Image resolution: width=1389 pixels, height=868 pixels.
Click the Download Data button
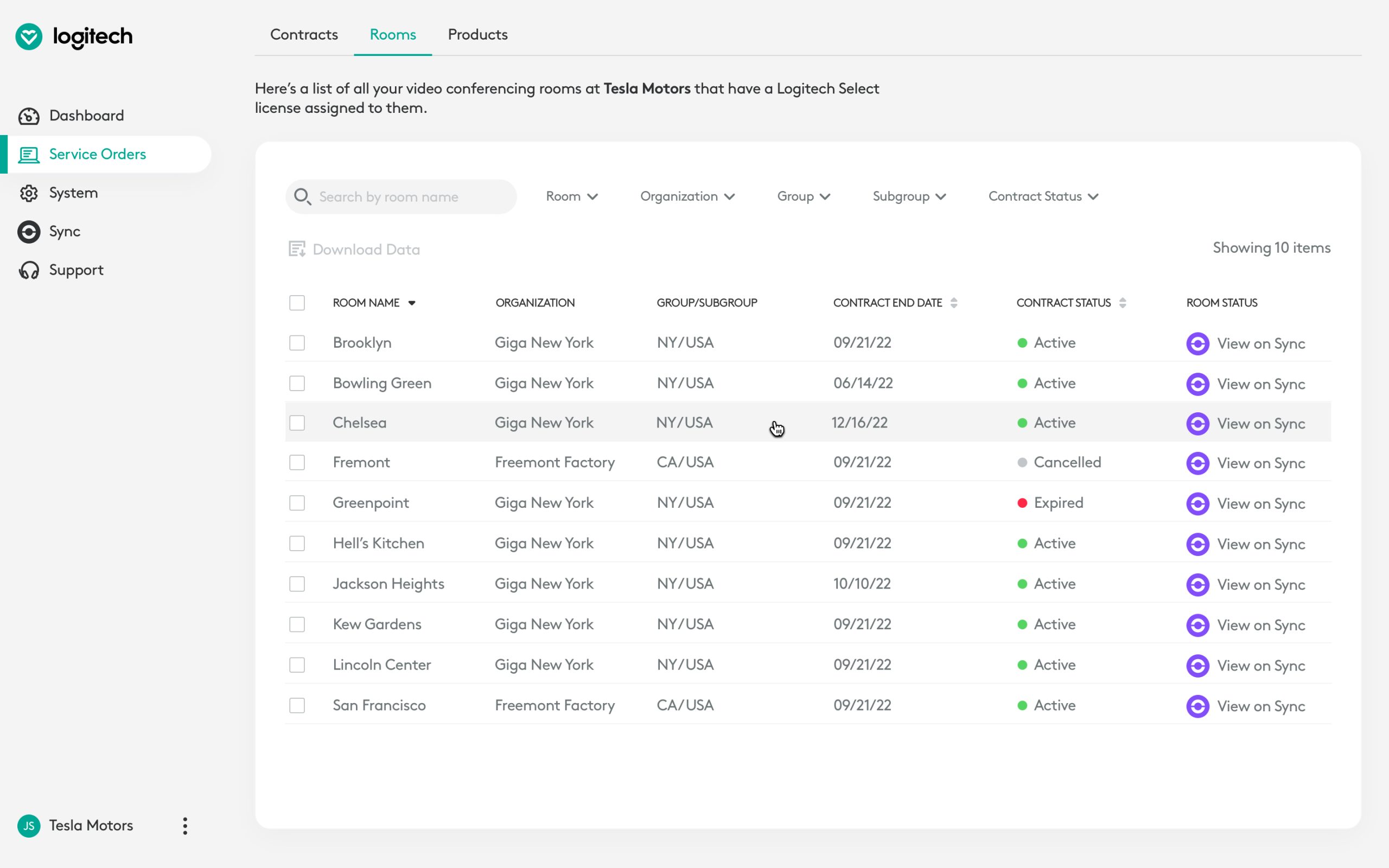coord(354,249)
